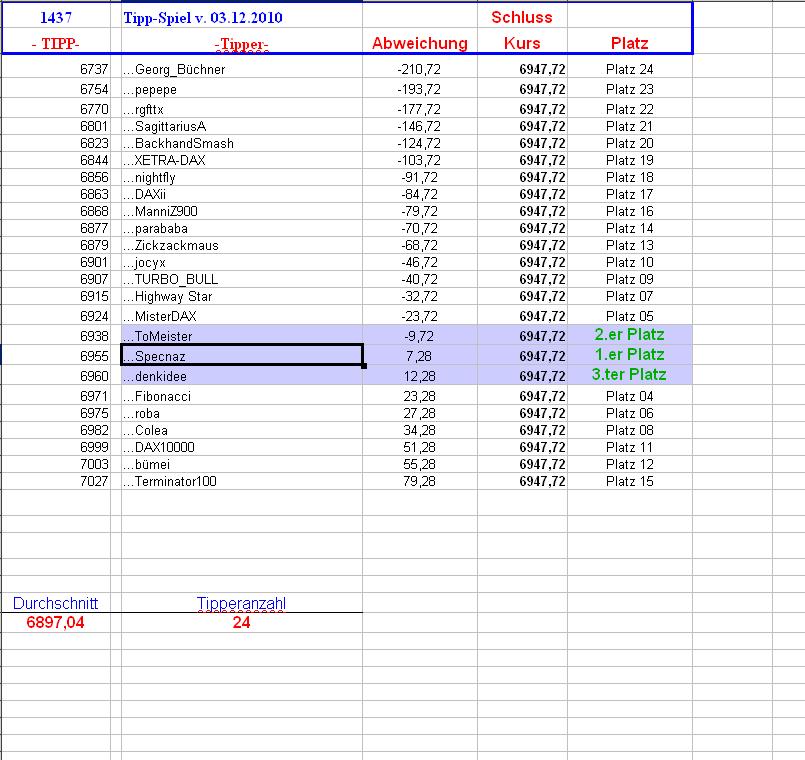Click the Platz 19 cell
This screenshot has width=805, height=760.
629,160
